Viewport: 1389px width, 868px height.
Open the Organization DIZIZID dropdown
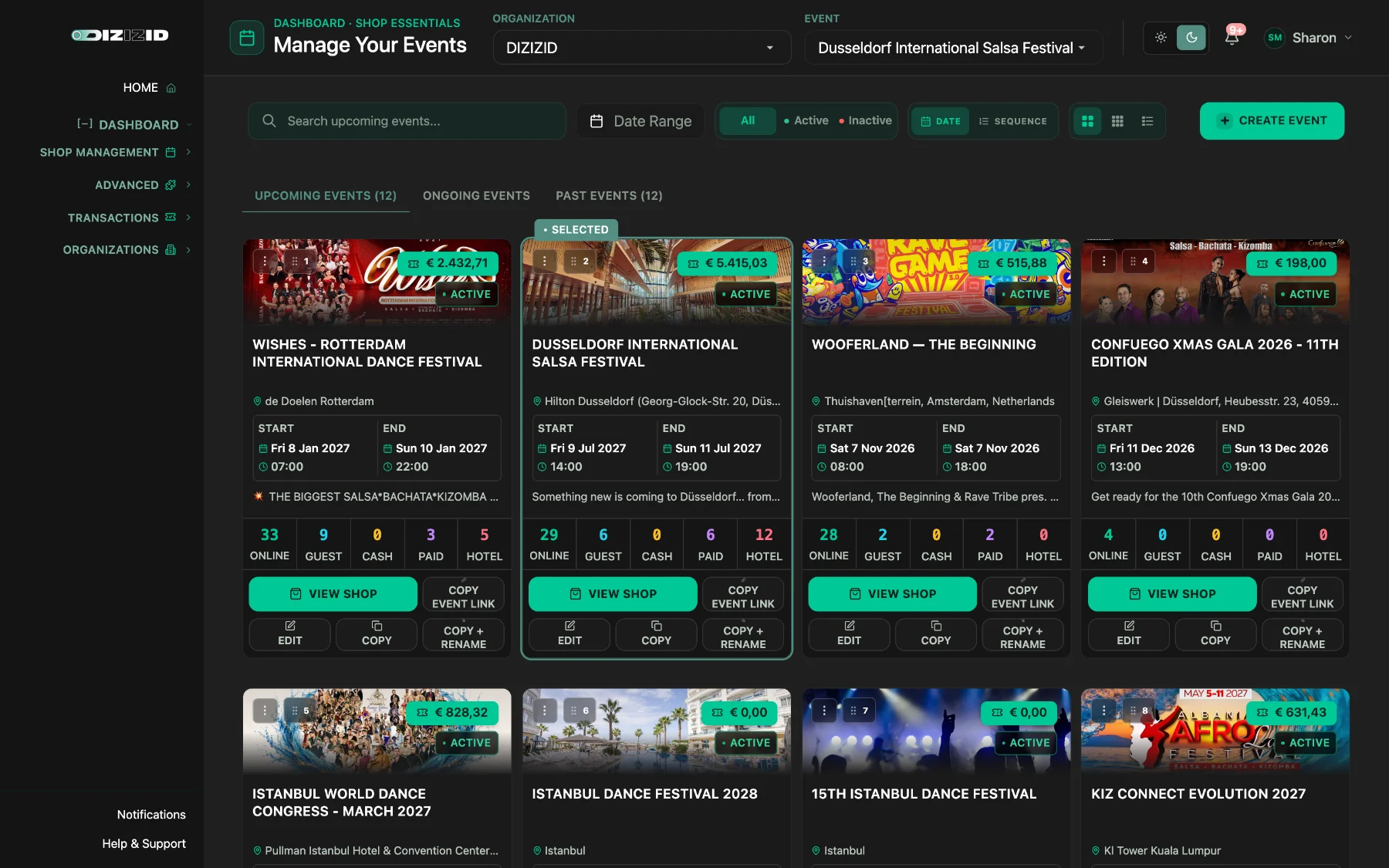click(642, 48)
